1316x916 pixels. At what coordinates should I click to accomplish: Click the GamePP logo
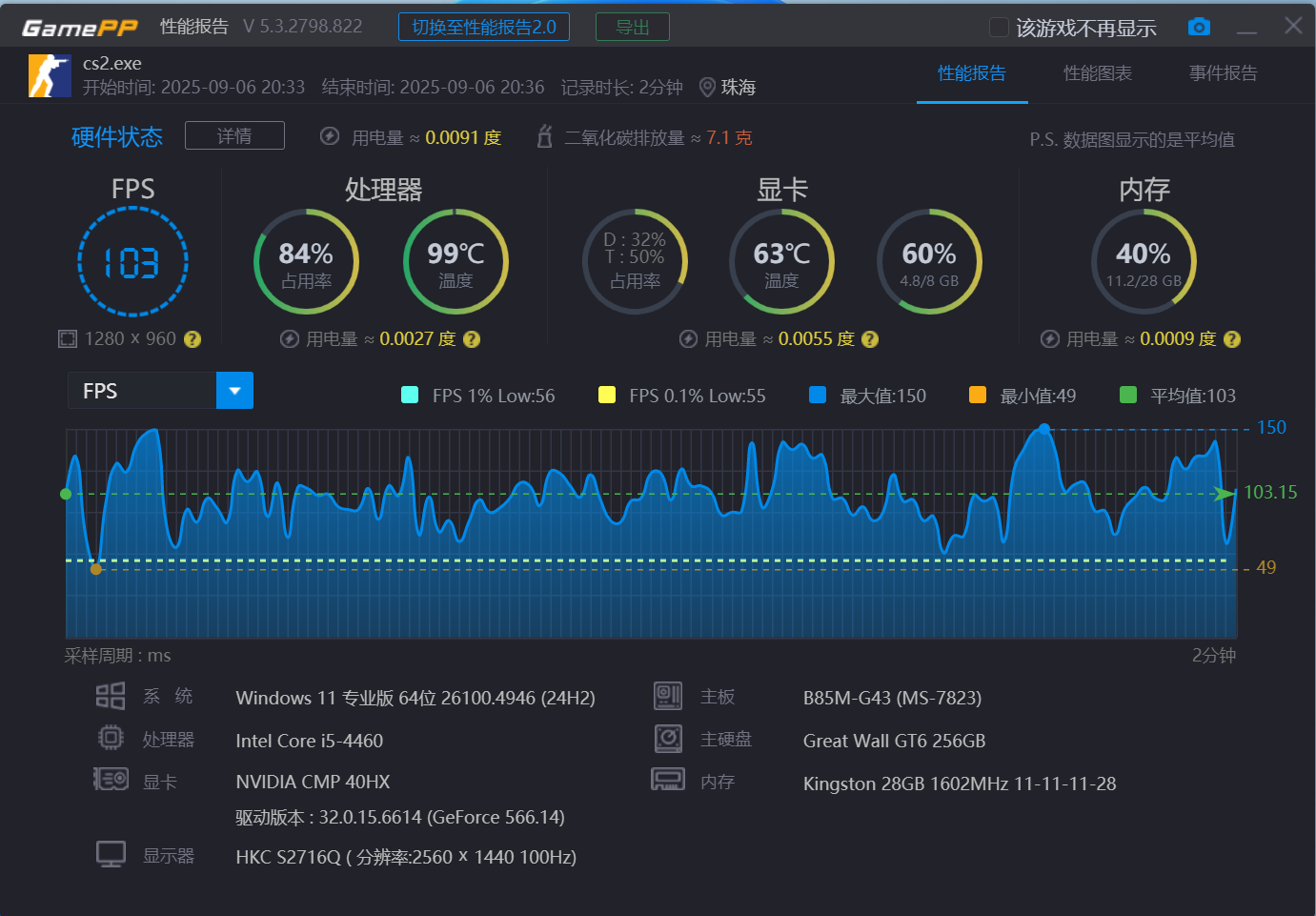pos(80,28)
